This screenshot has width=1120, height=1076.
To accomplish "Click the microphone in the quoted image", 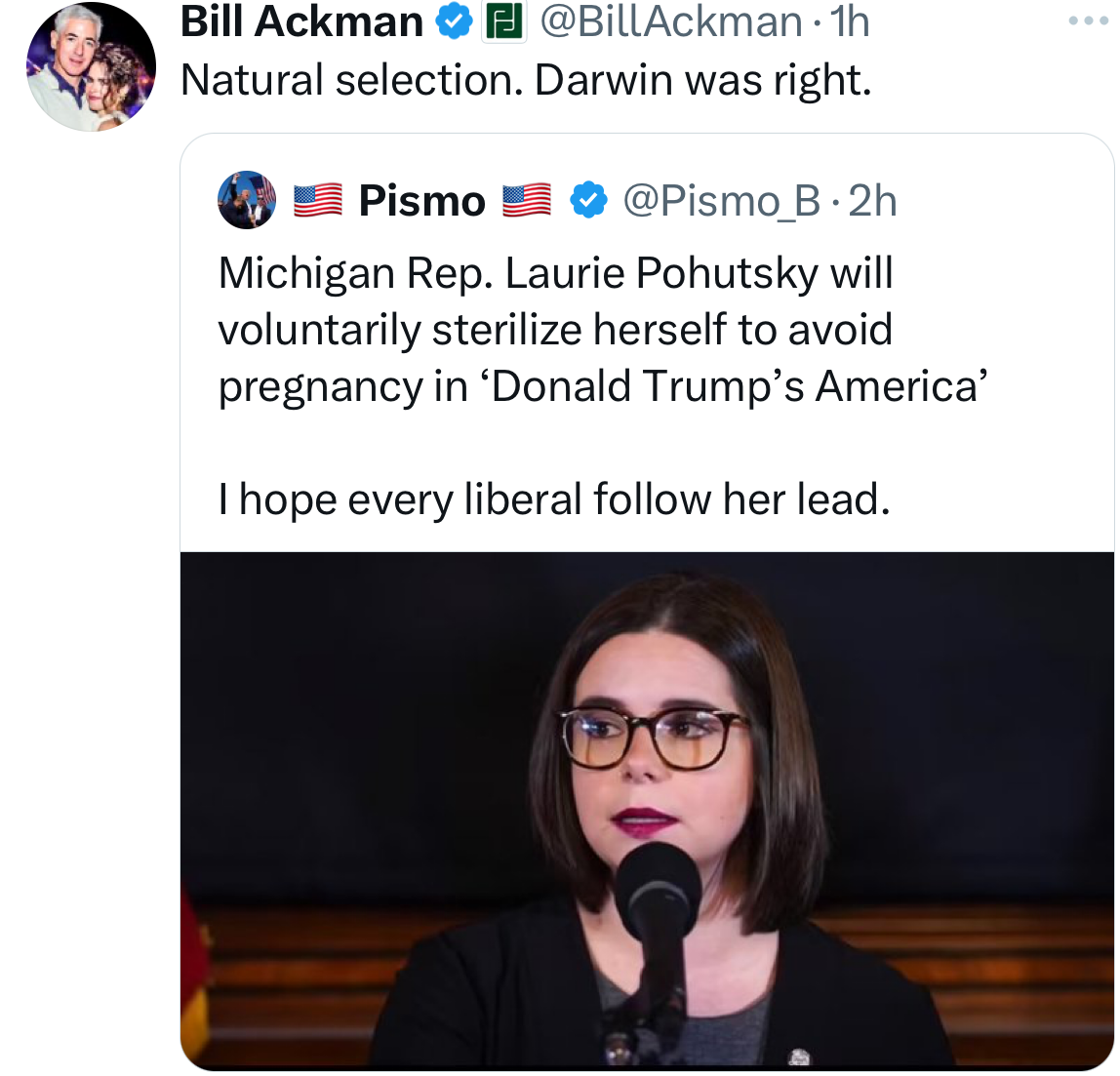I will pyautogui.click(x=658, y=888).
